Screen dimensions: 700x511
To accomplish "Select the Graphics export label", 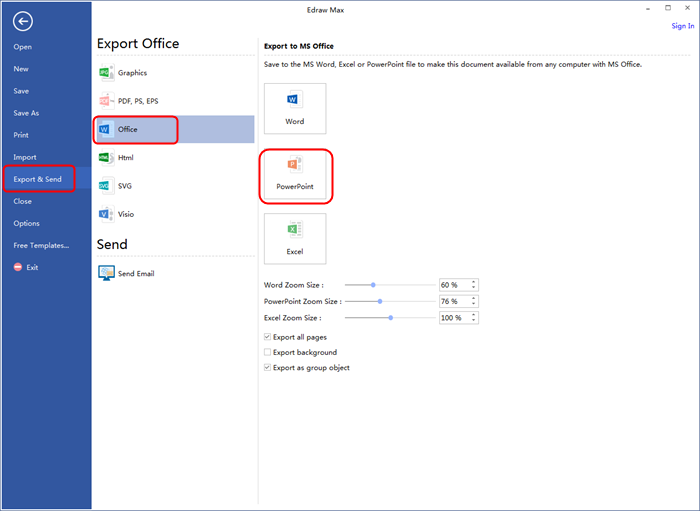I will (x=133, y=73).
